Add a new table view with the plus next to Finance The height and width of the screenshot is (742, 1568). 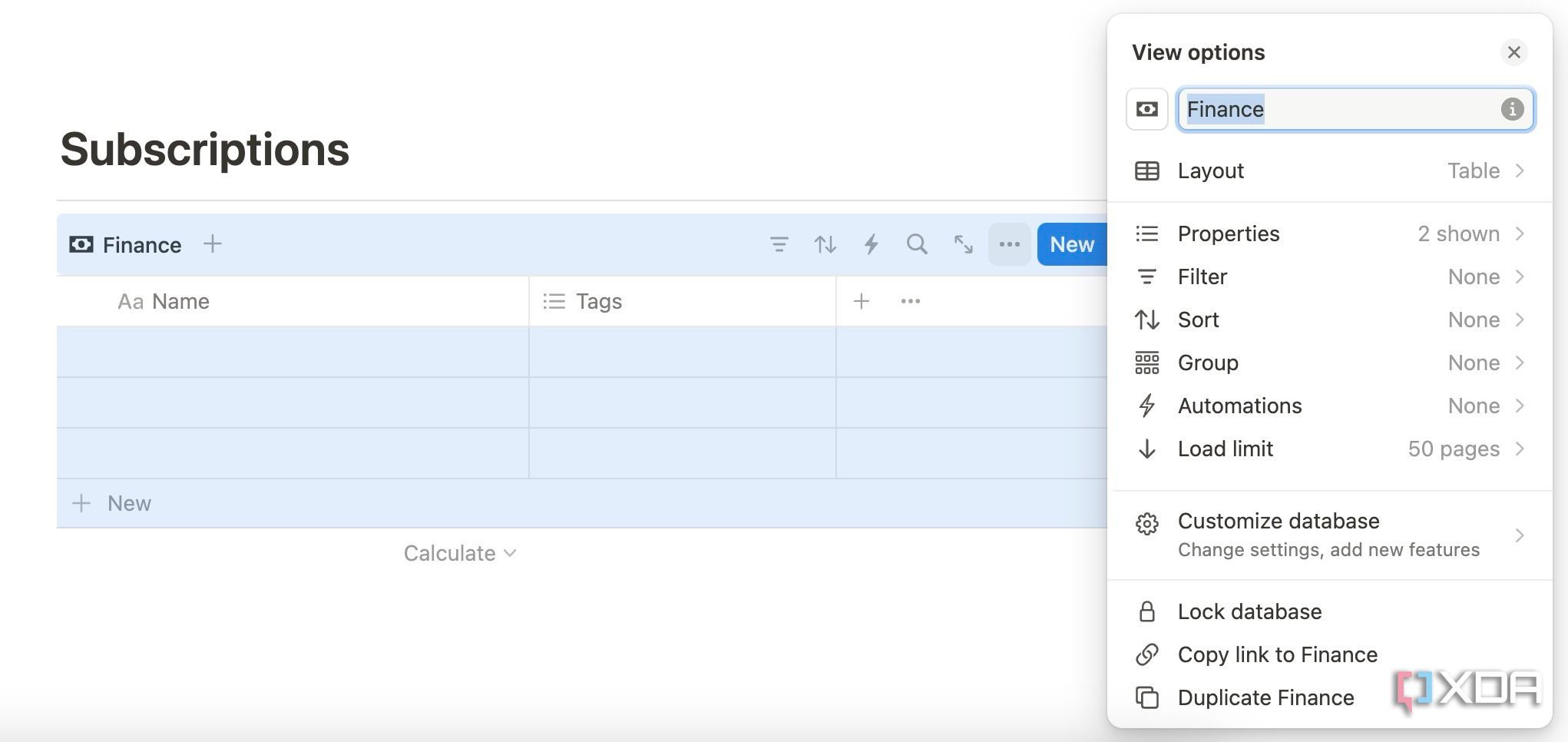(x=212, y=244)
